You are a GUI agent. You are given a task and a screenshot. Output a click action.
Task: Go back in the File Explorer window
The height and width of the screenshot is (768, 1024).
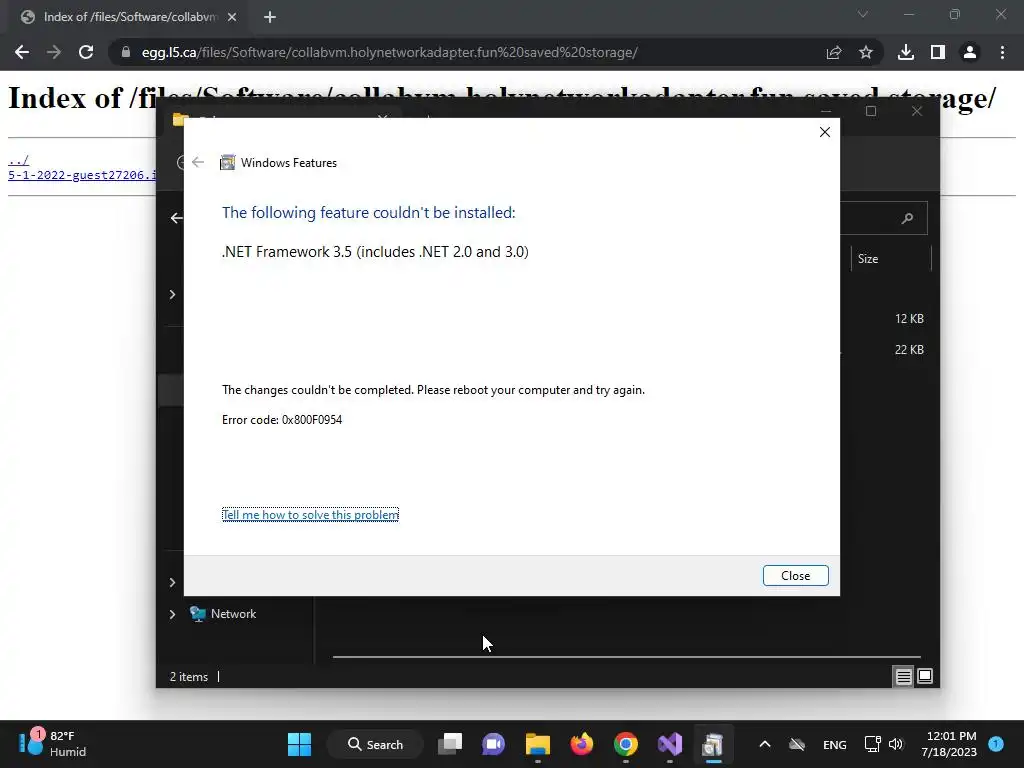click(176, 218)
